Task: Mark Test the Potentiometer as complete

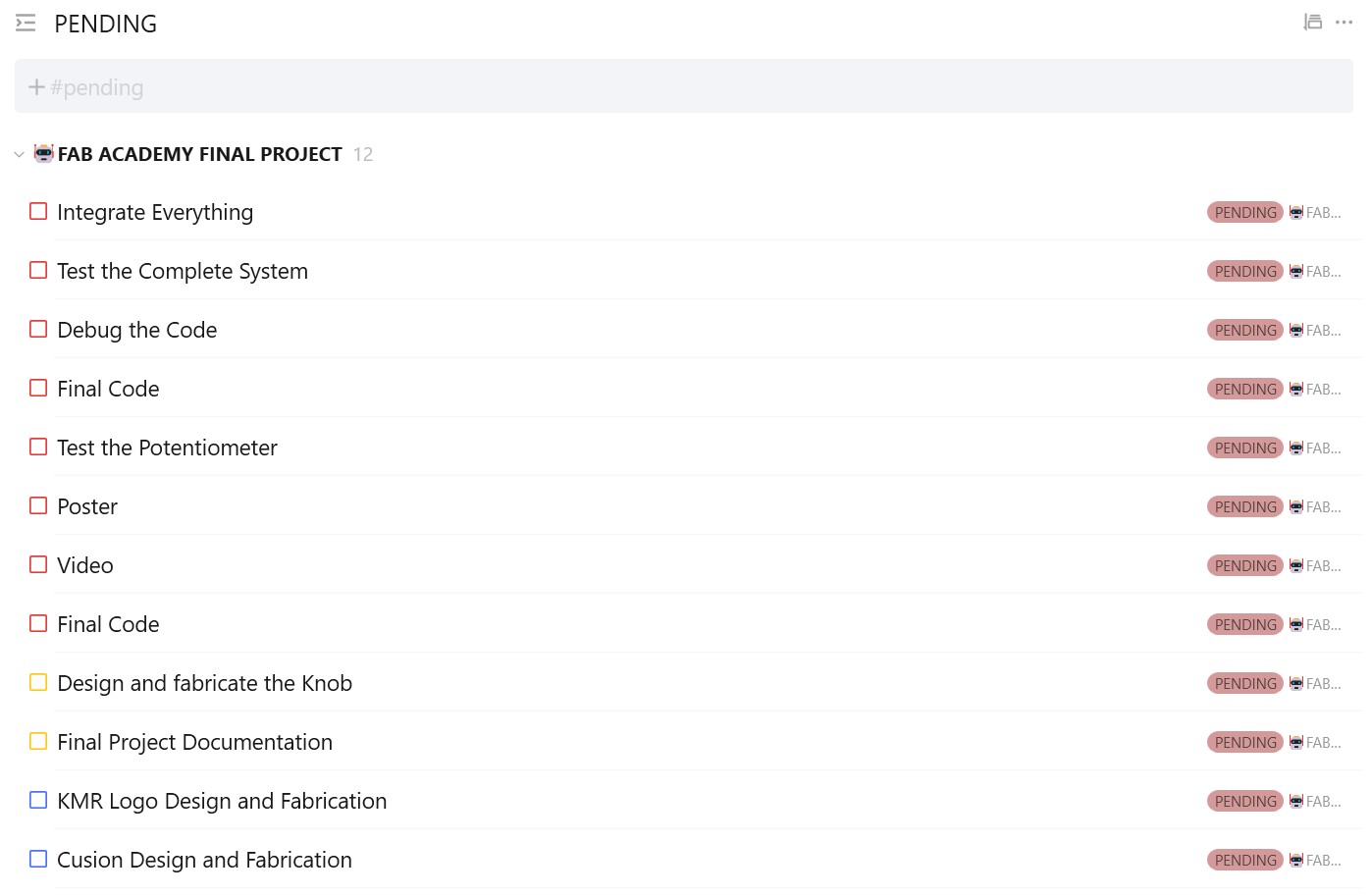Action: click(x=38, y=447)
